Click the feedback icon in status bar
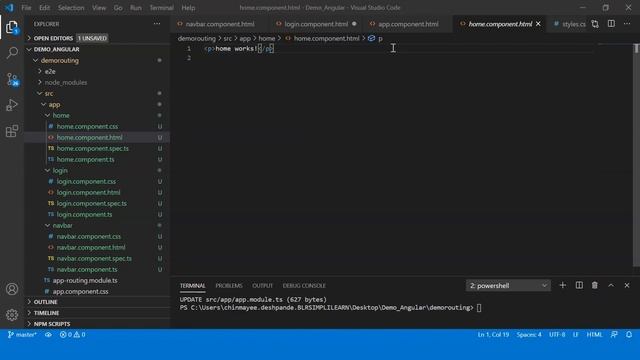This screenshot has height=360, width=640. (614, 335)
